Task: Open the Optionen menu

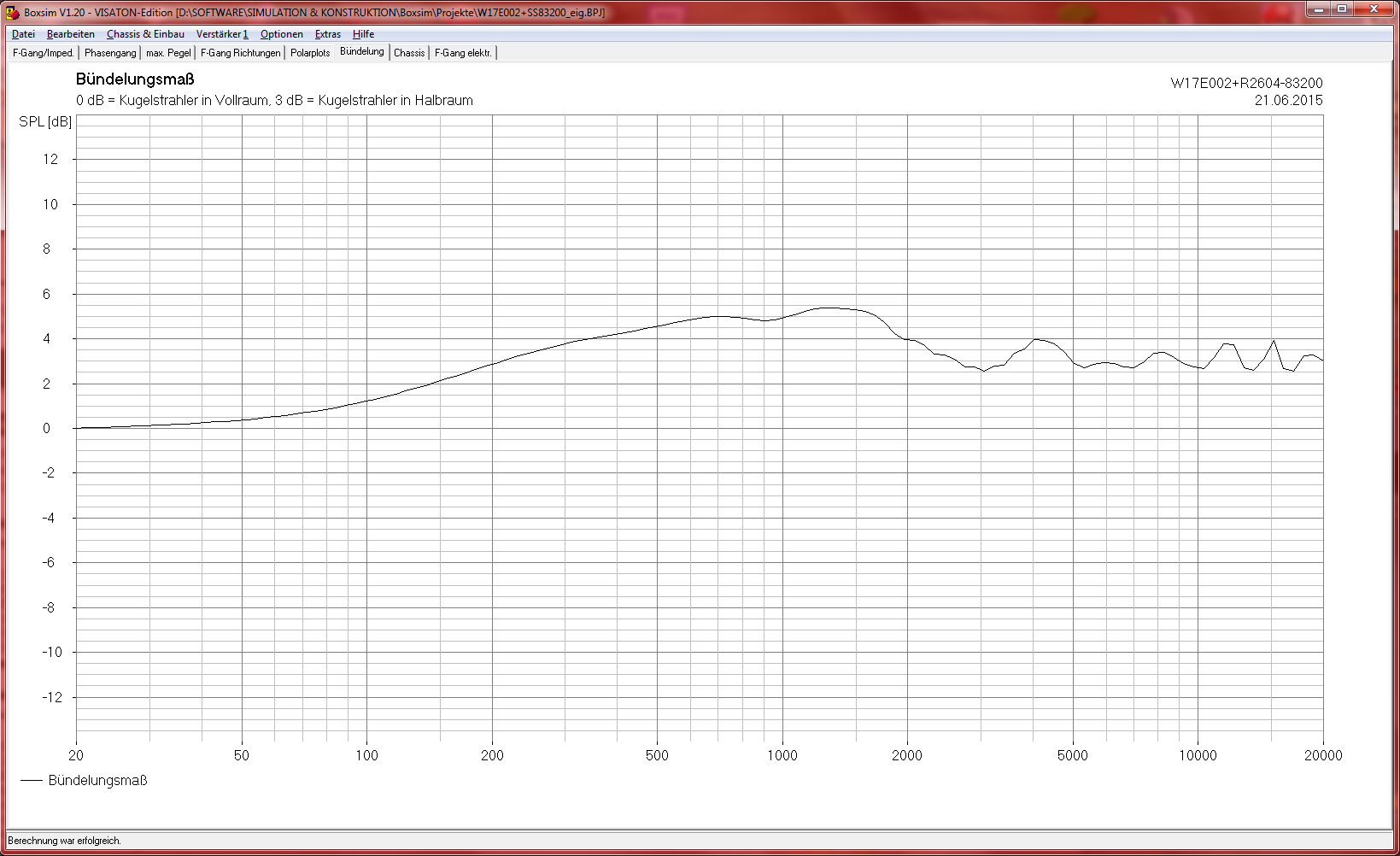Action: (x=281, y=34)
